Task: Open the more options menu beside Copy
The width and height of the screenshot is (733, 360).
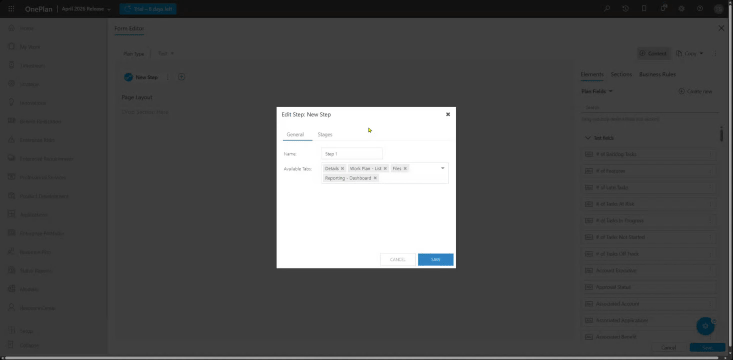Action: click(715, 54)
